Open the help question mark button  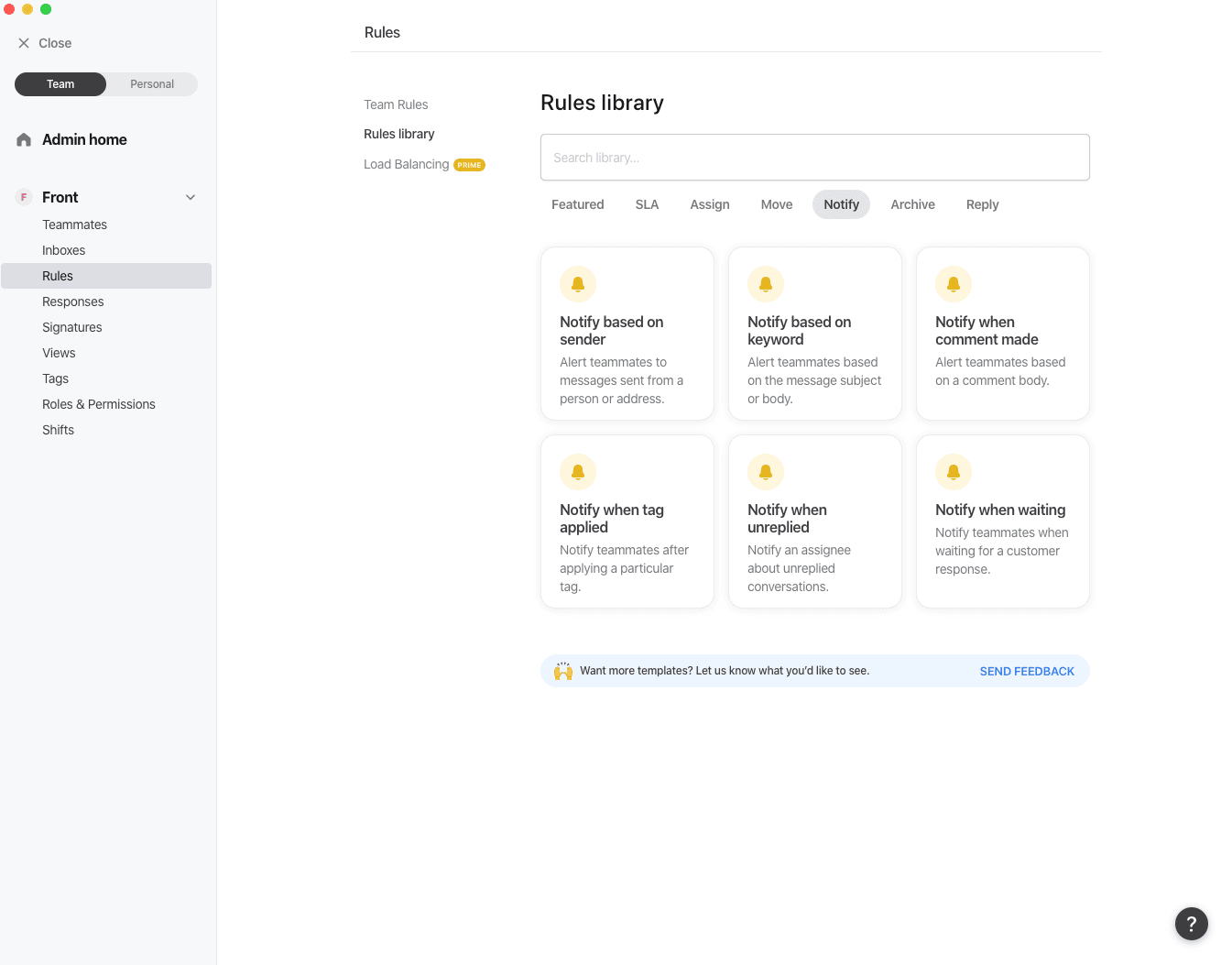coord(1191,924)
